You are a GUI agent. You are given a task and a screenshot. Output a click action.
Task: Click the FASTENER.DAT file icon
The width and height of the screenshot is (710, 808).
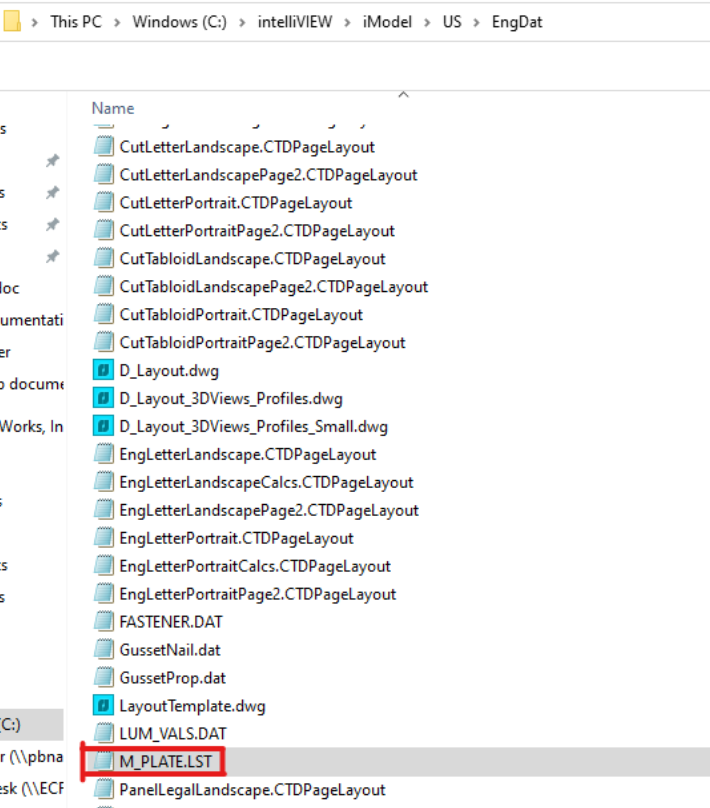103,622
